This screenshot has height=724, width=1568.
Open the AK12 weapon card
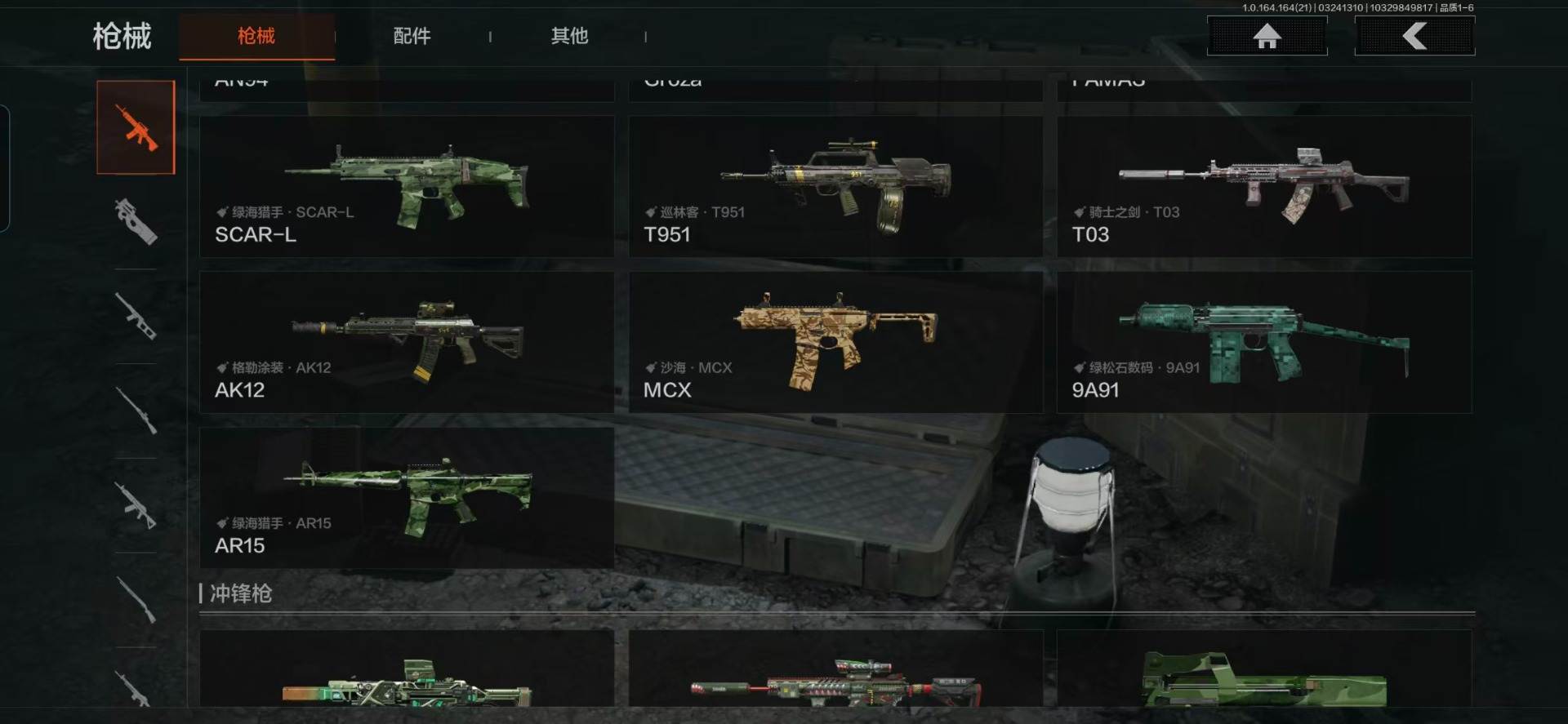pyautogui.click(x=407, y=342)
